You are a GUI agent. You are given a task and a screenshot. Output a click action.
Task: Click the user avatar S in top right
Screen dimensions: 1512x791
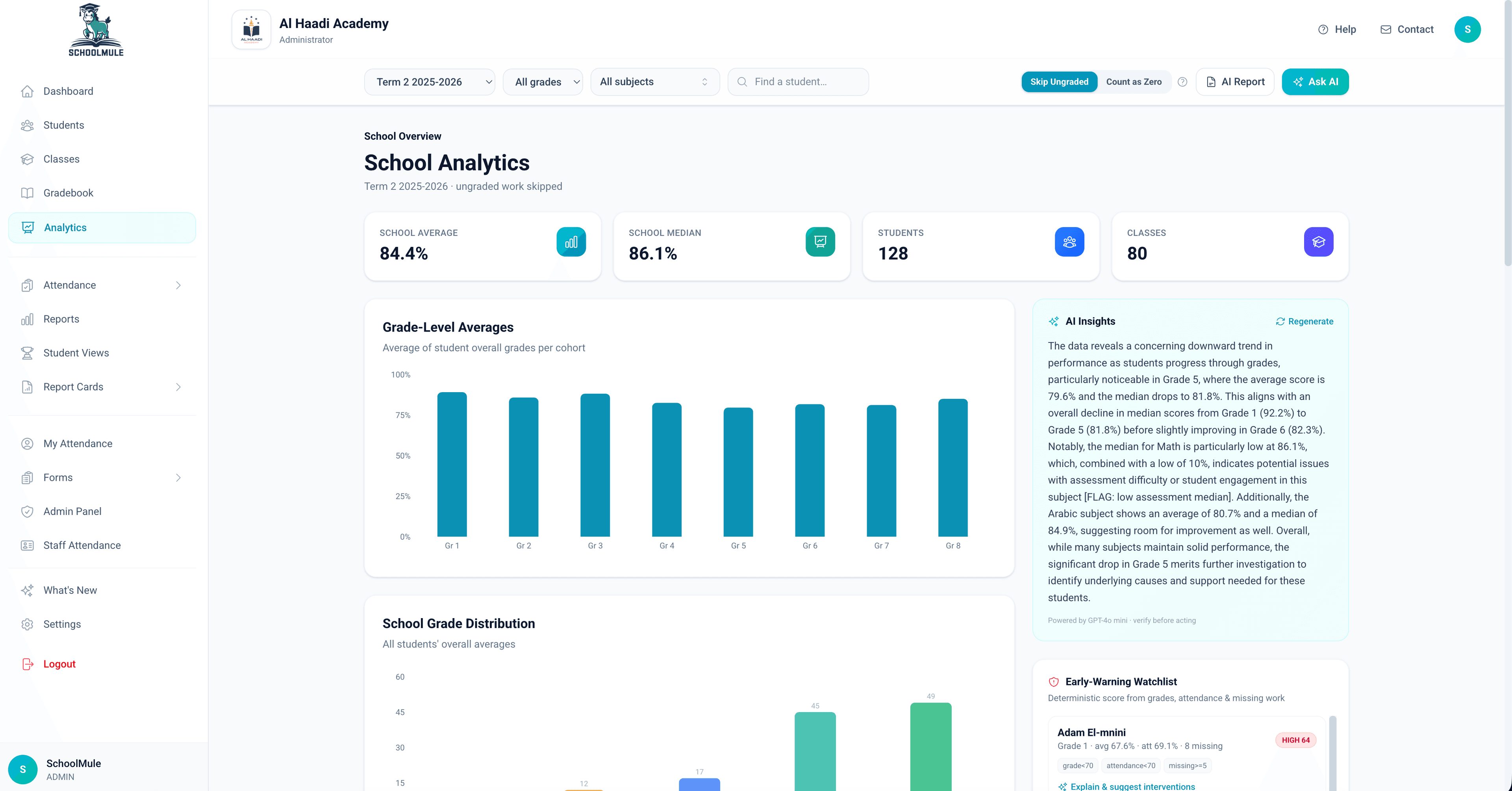point(1467,30)
